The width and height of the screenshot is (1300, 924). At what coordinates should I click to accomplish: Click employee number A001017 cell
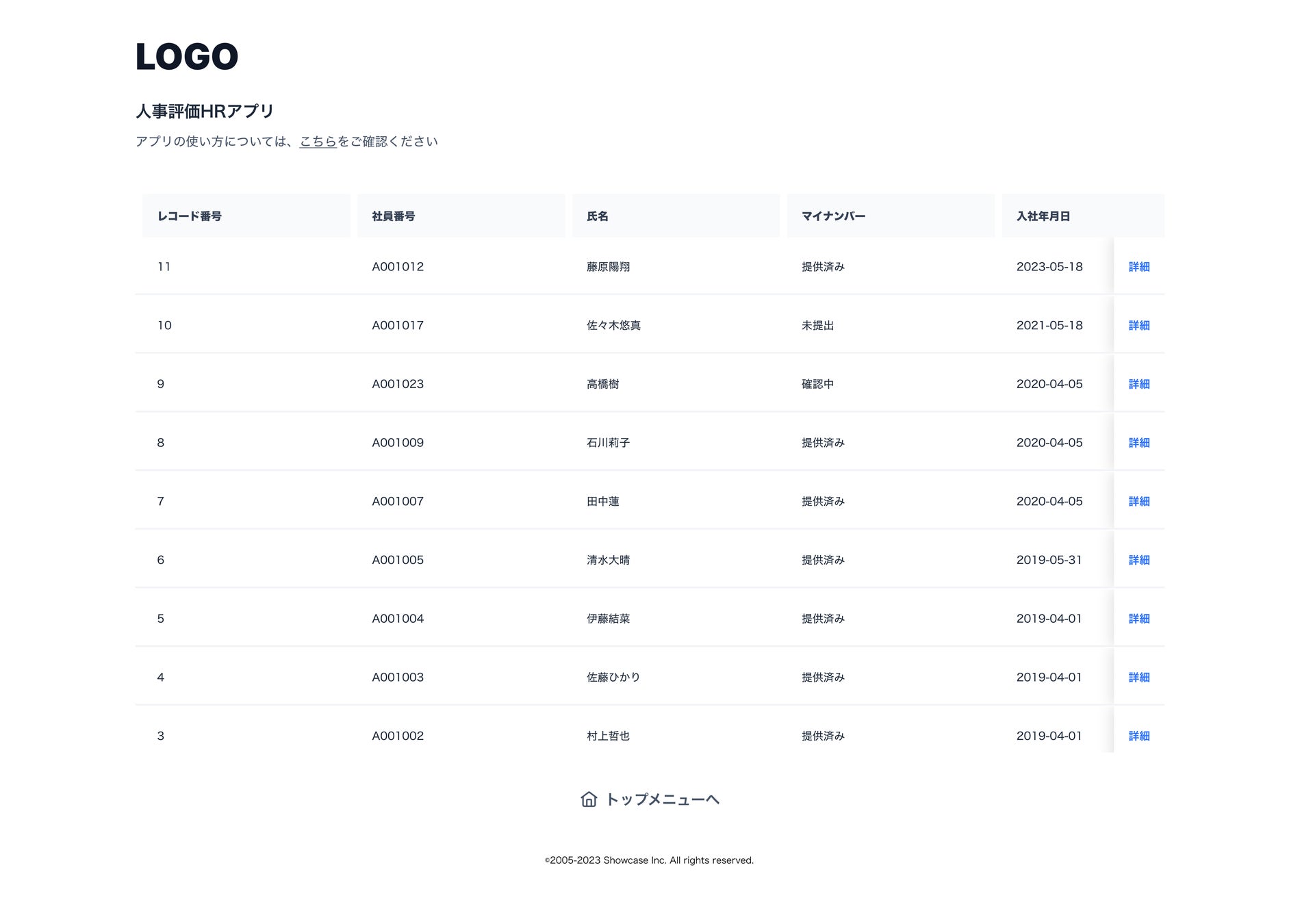(398, 326)
